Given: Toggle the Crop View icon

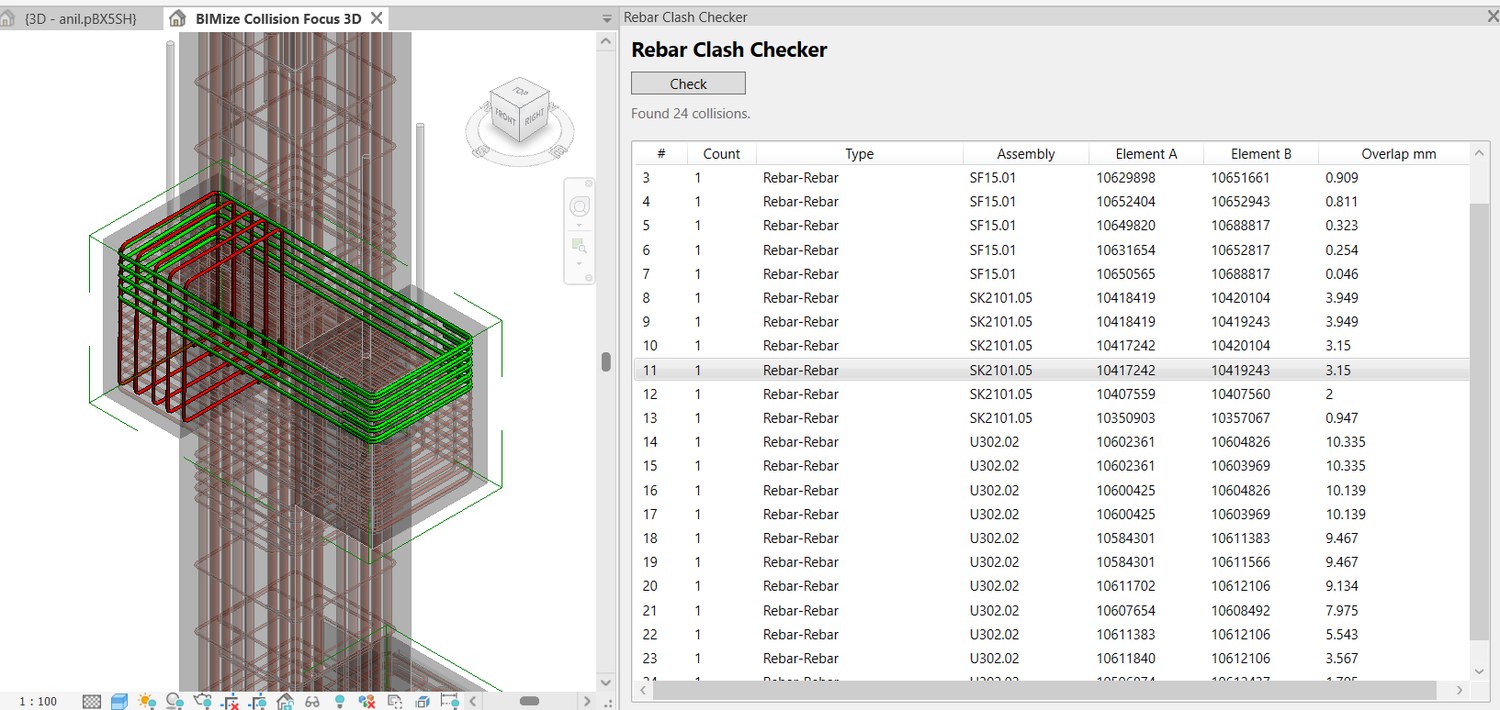Looking at the screenshot, I should pos(230,701).
